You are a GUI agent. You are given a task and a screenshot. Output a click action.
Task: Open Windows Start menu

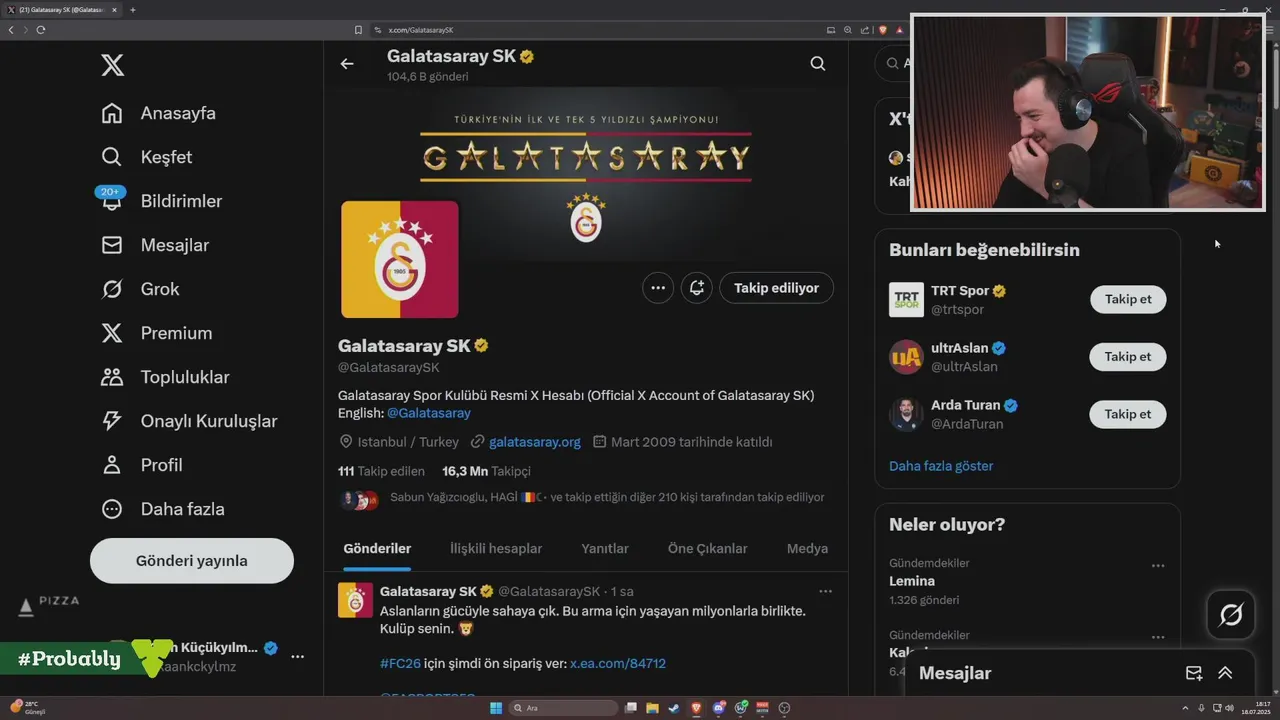tap(495, 708)
